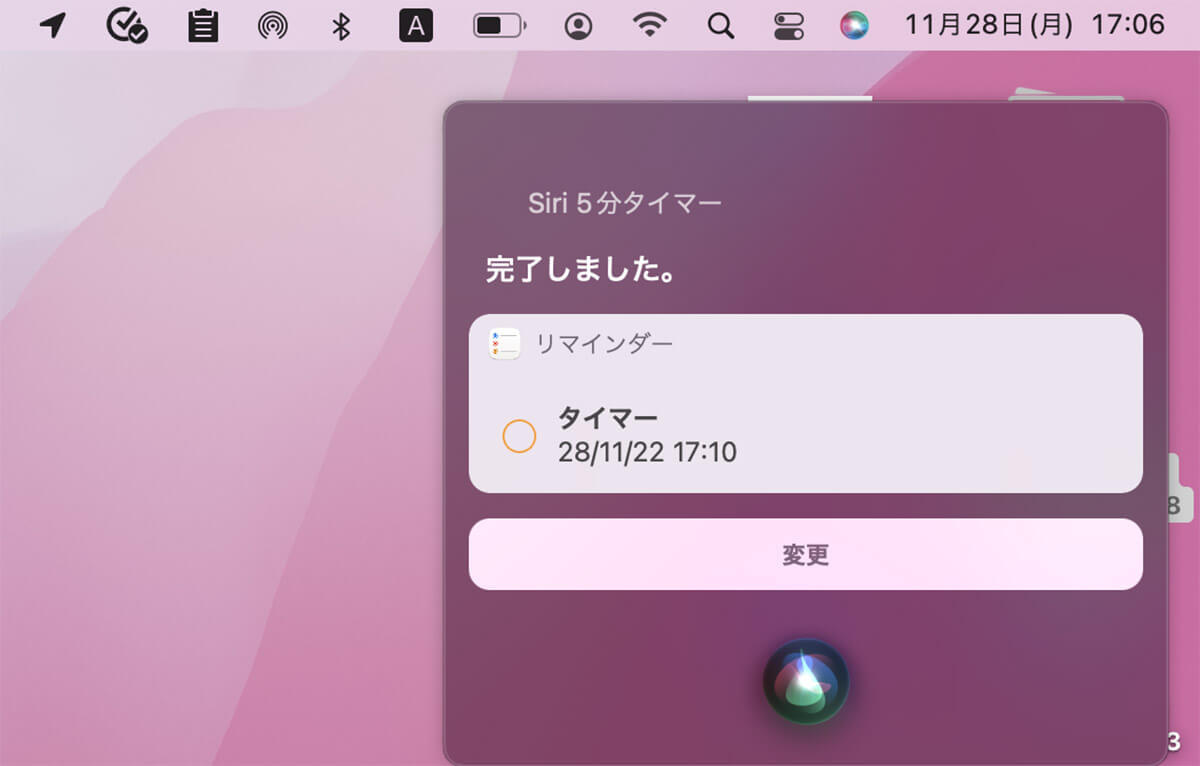Open Spotlight search magnifier
The width and height of the screenshot is (1200, 766).
pyautogui.click(x=721, y=25)
